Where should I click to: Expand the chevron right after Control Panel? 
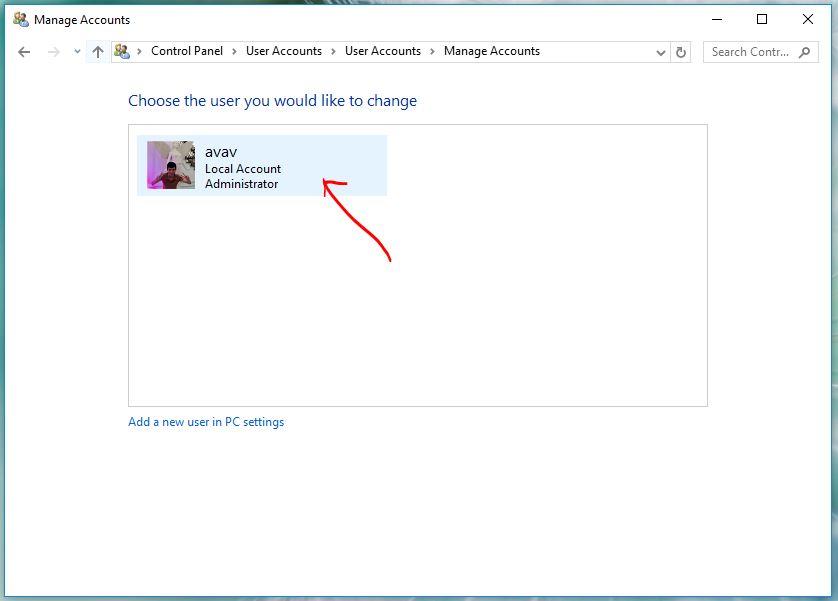pyautogui.click(x=235, y=52)
